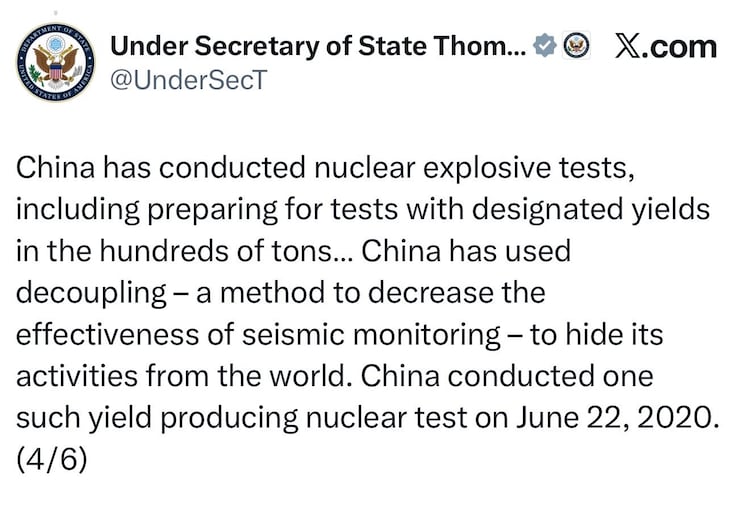Click the State Department seal profile avatar
The height and width of the screenshot is (518, 750).
pos(54,61)
